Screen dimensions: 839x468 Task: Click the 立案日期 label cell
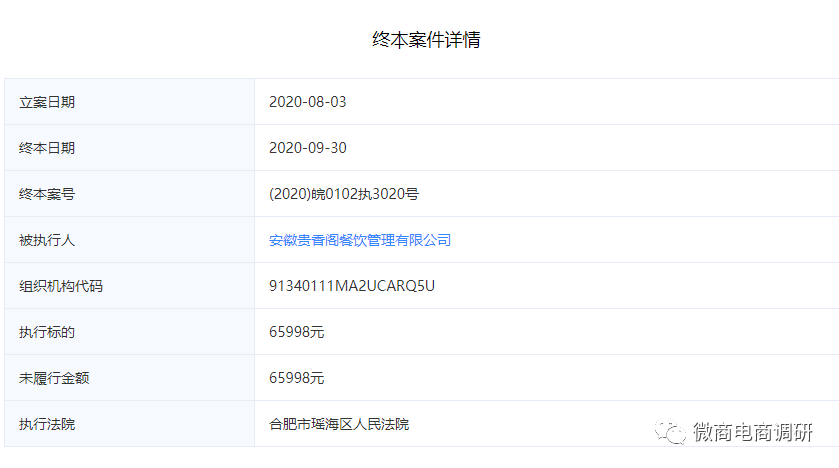point(129,102)
